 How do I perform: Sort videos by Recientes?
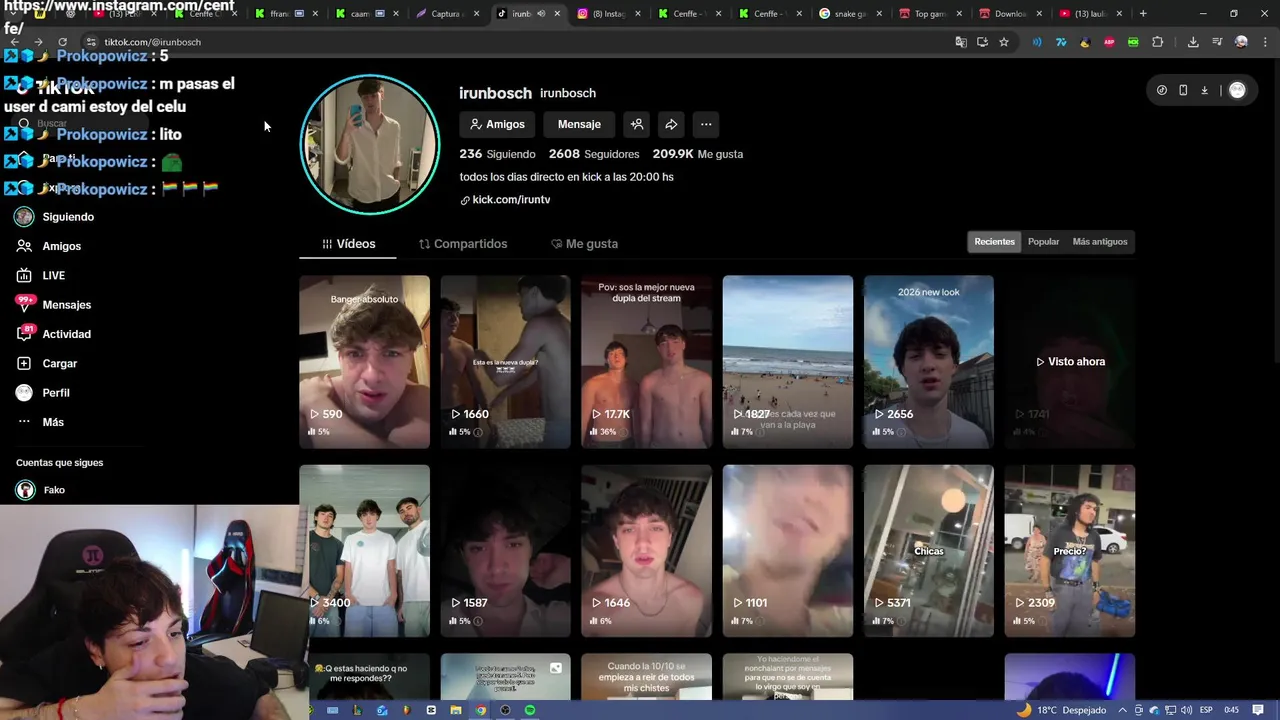994,241
